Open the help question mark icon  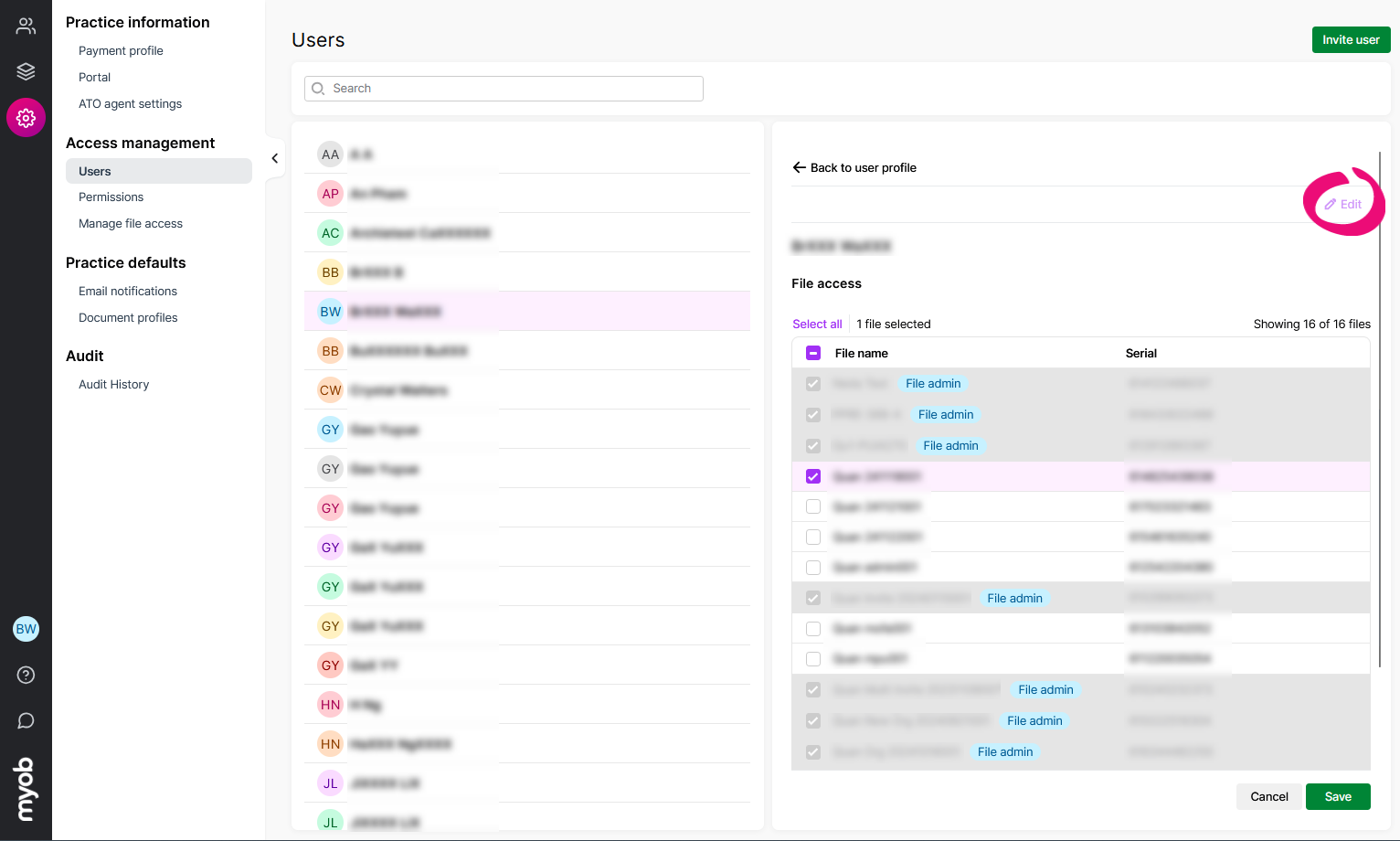click(x=26, y=675)
